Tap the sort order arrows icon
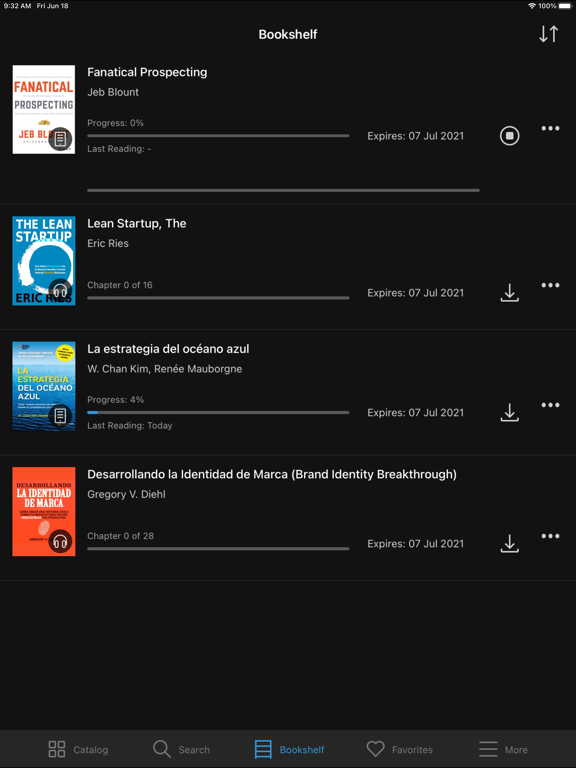Screen dimensions: 576x768 pyautogui.click(x=549, y=34)
